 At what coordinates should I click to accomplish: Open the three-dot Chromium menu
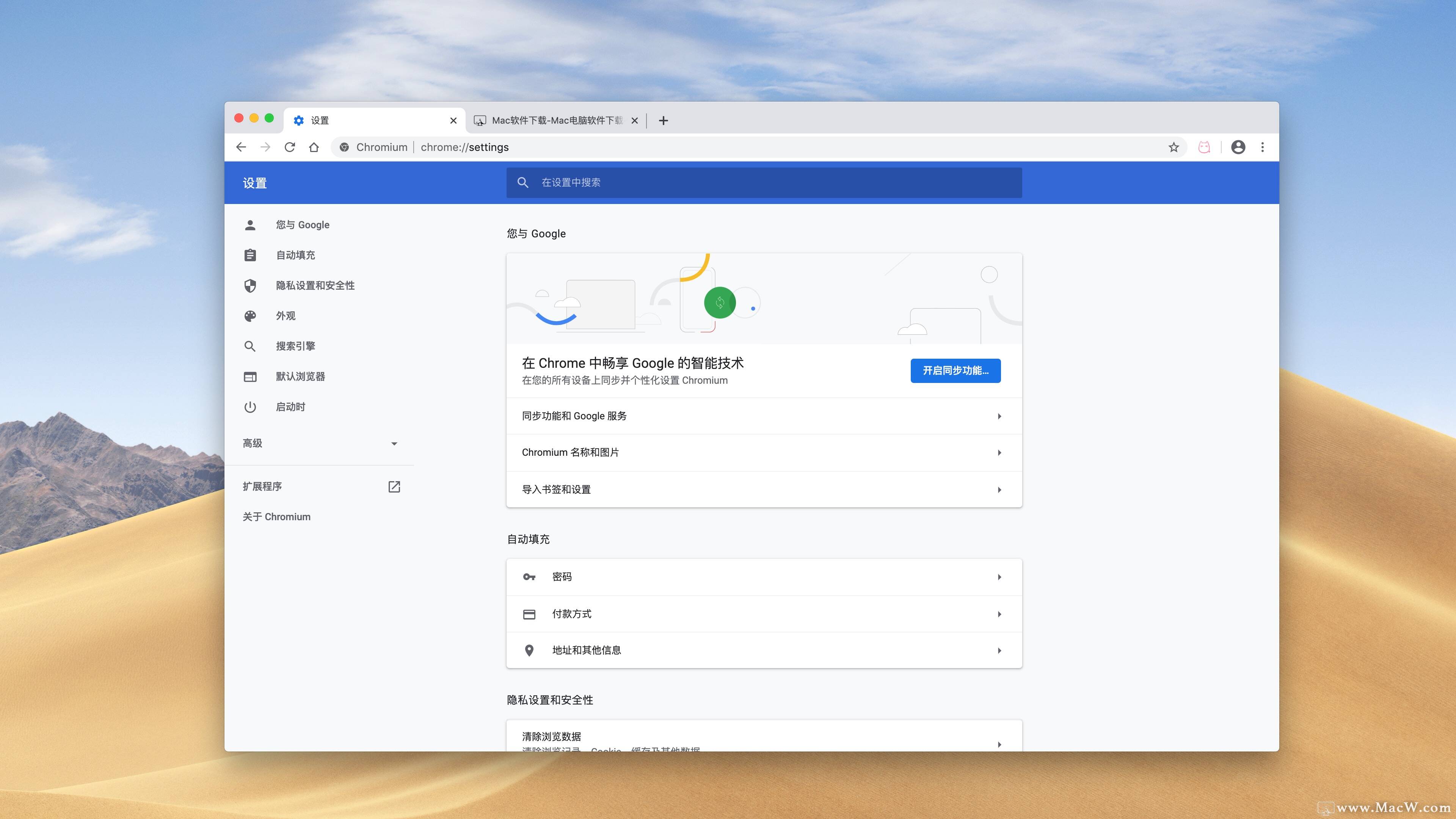(x=1263, y=147)
